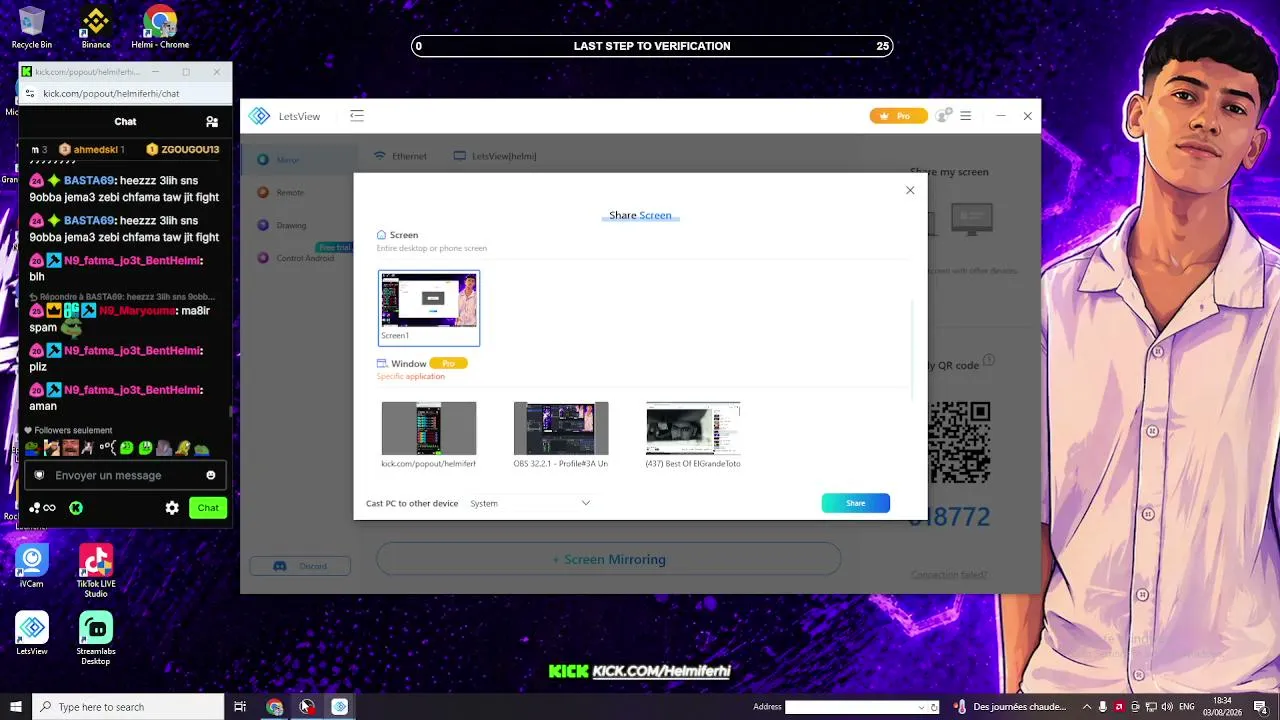Show hidden system tray icons
The height and width of the screenshot is (720, 1280).
point(1087,707)
